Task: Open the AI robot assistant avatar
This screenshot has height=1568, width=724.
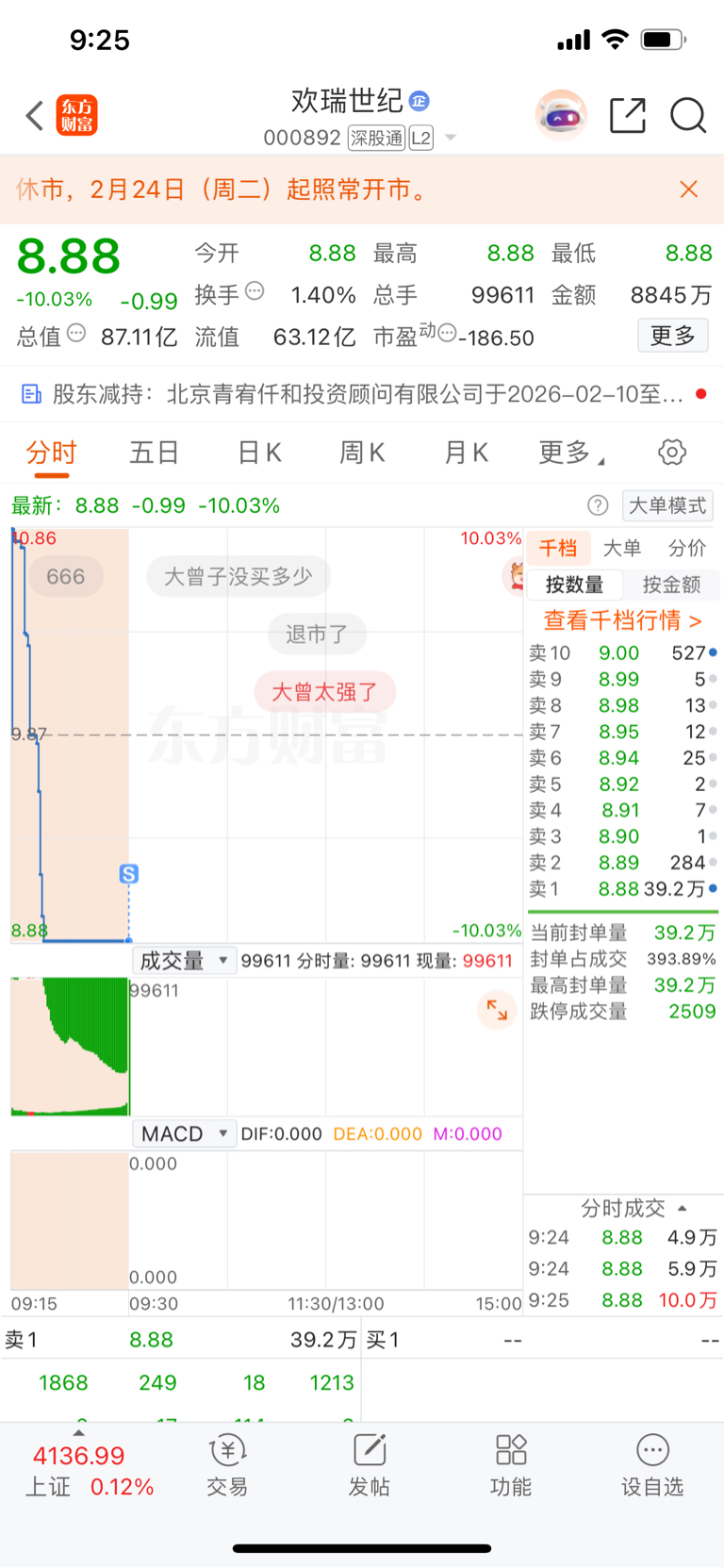Action: tap(561, 116)
